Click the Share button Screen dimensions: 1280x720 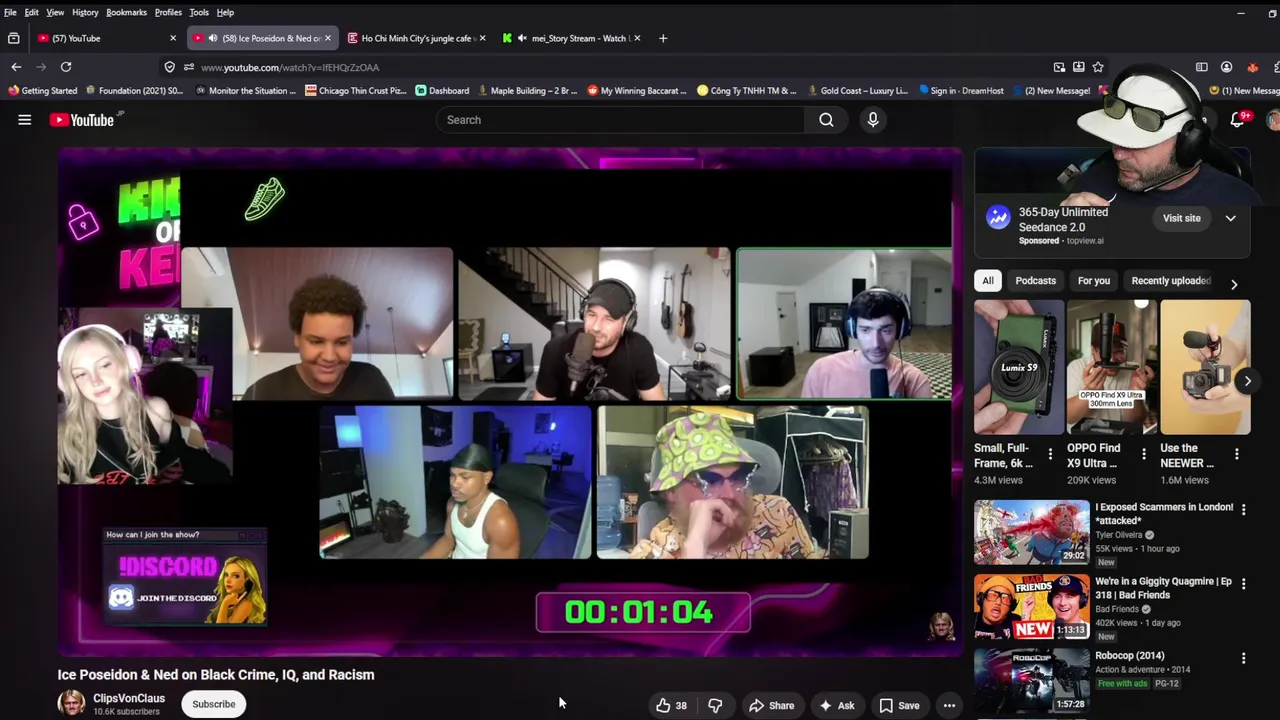[772, 706]
